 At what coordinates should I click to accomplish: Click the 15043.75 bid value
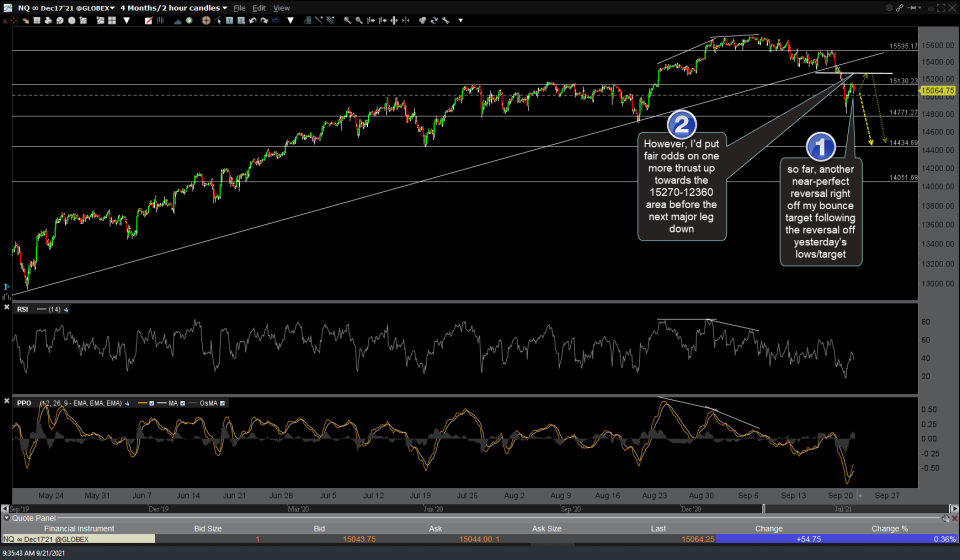(359, 539)
